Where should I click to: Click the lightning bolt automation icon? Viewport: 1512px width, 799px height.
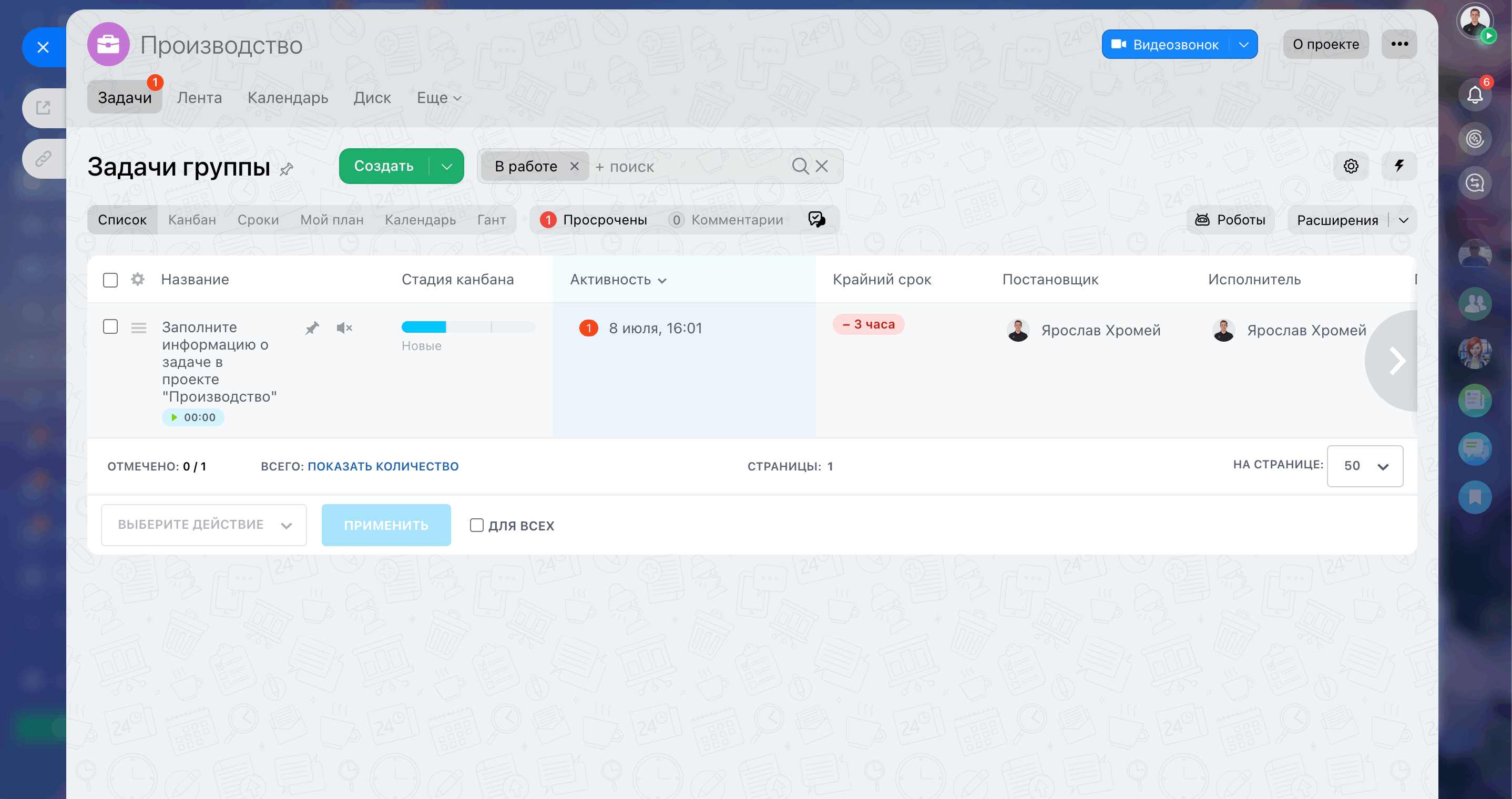(1399, 166)
